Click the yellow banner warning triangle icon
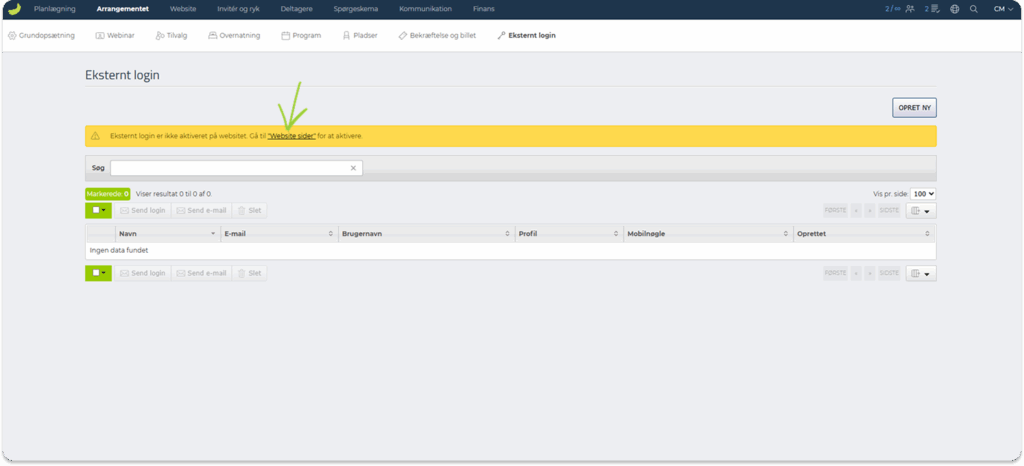This screenshot has width=1024, height=466. (96, 135)
